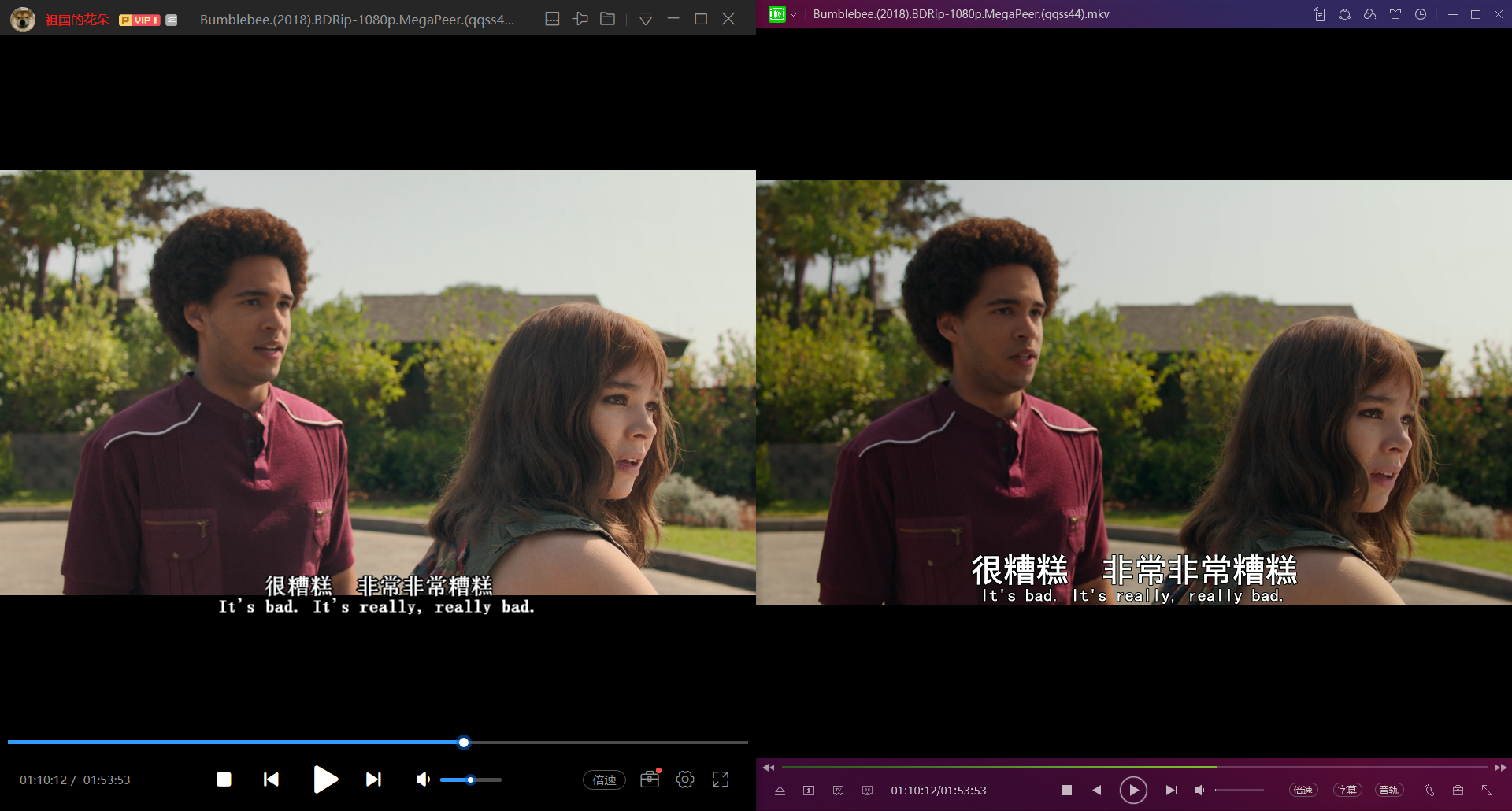Expand the left player's main menu triangle
This screenshot has width=1512, height=811.
pos(646,19)
